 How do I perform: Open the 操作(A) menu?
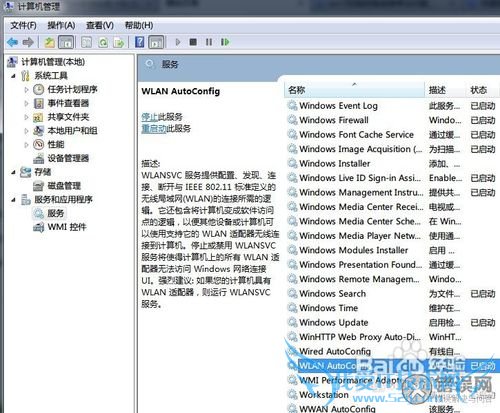click(x=61, y=25)
